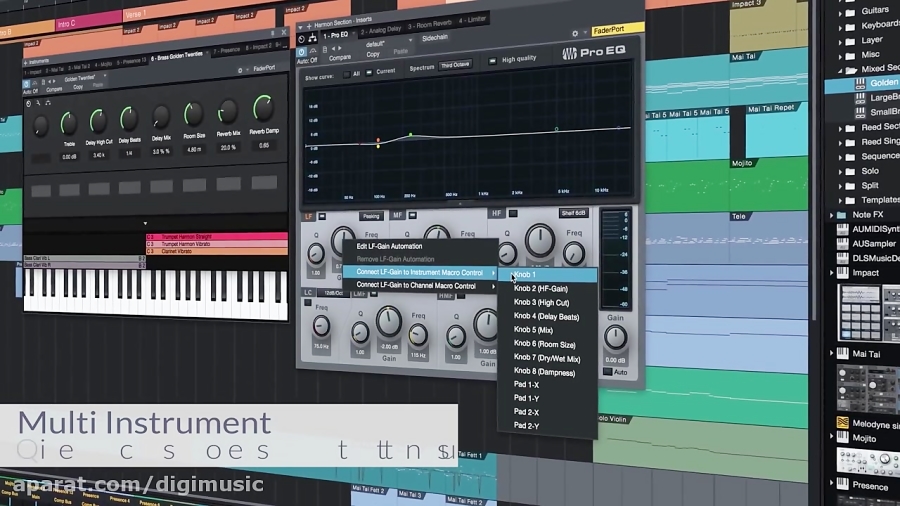The height and width of the screenshot is (506, 900).
Task: Toggle the LMF band enable button
Action: 374,294
